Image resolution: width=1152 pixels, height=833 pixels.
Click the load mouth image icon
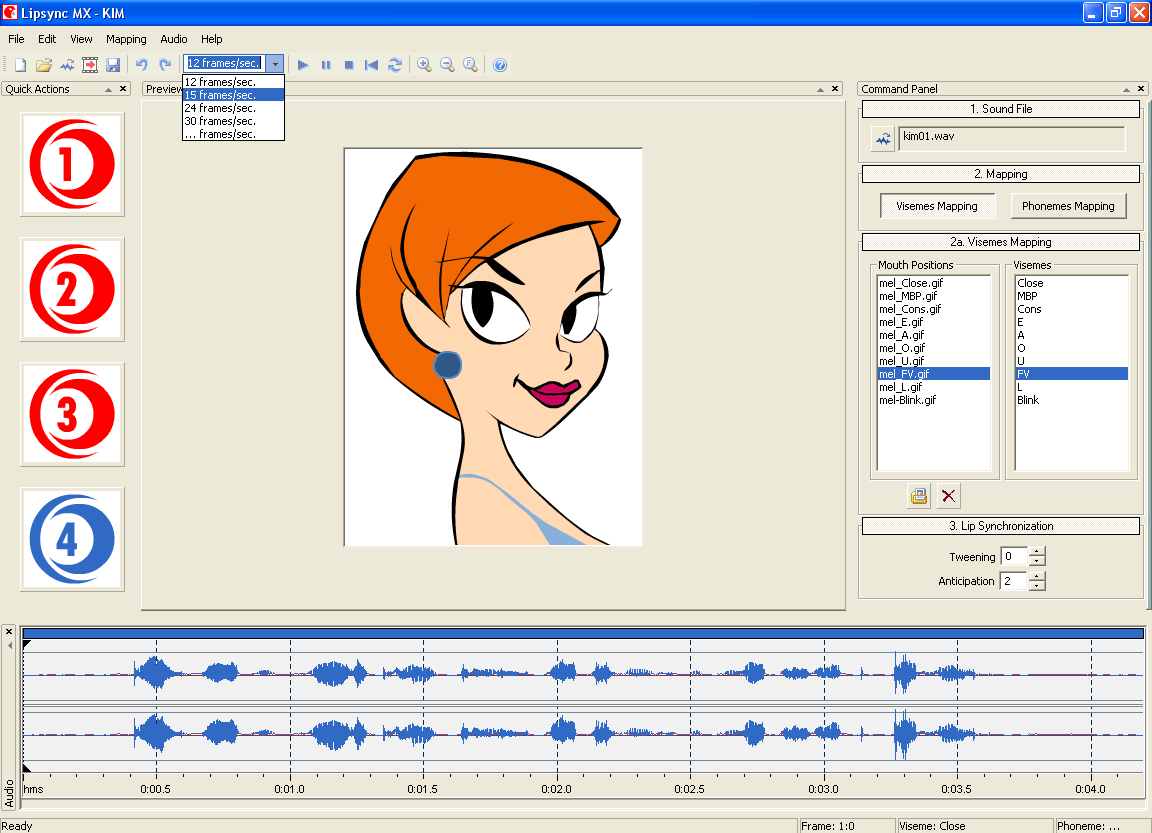[918, 495]
